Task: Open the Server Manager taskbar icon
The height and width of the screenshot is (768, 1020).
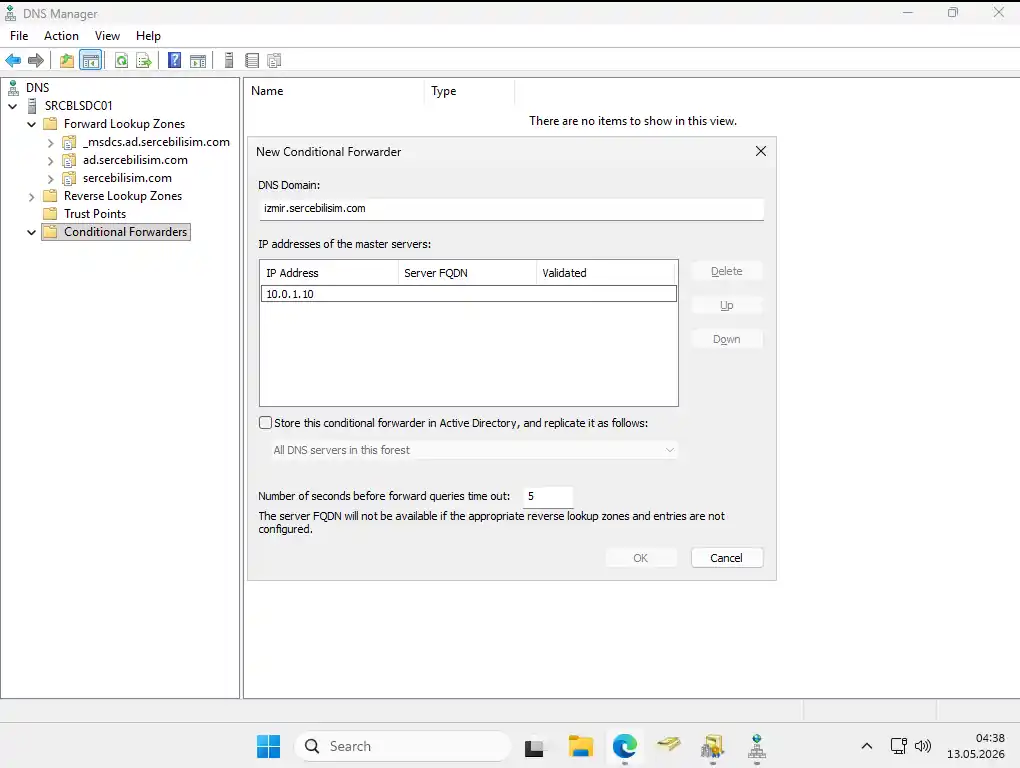Action: pyautogui.click(x=712, y=746)
